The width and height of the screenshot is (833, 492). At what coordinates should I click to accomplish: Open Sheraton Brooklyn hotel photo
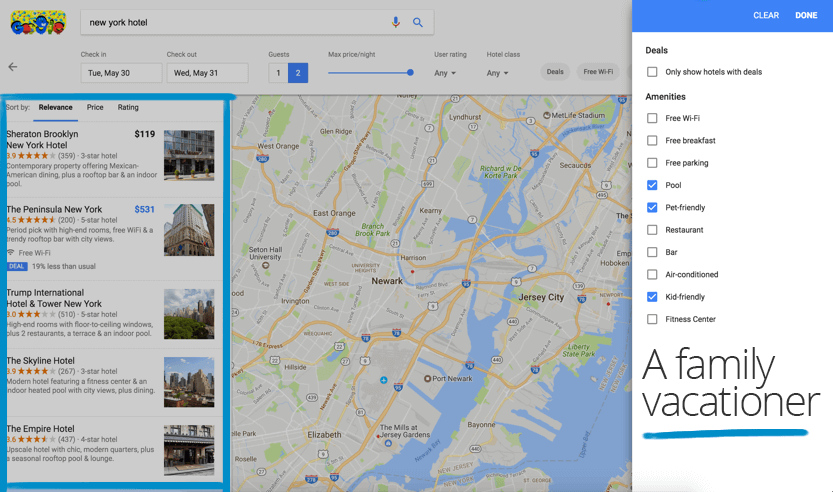pos(189,155)
